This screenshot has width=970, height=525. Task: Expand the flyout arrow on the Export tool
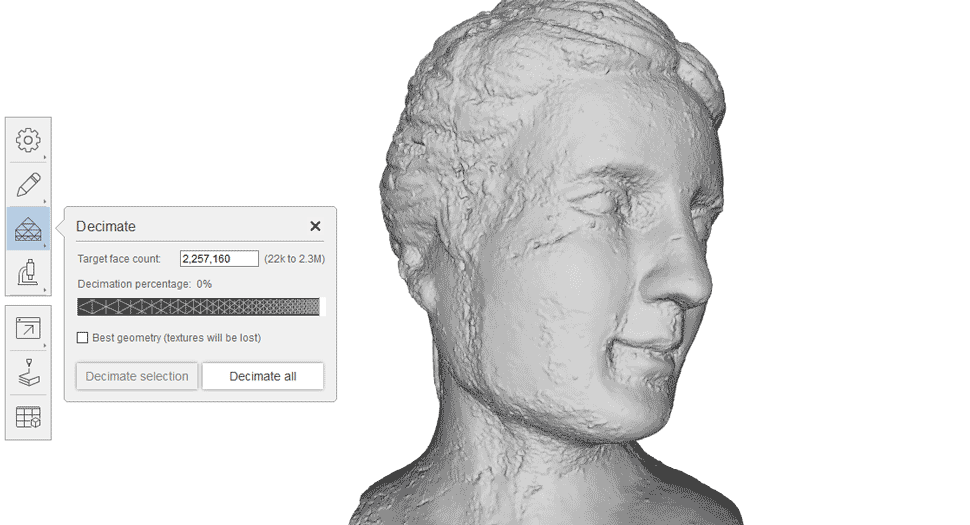(45, 346)
